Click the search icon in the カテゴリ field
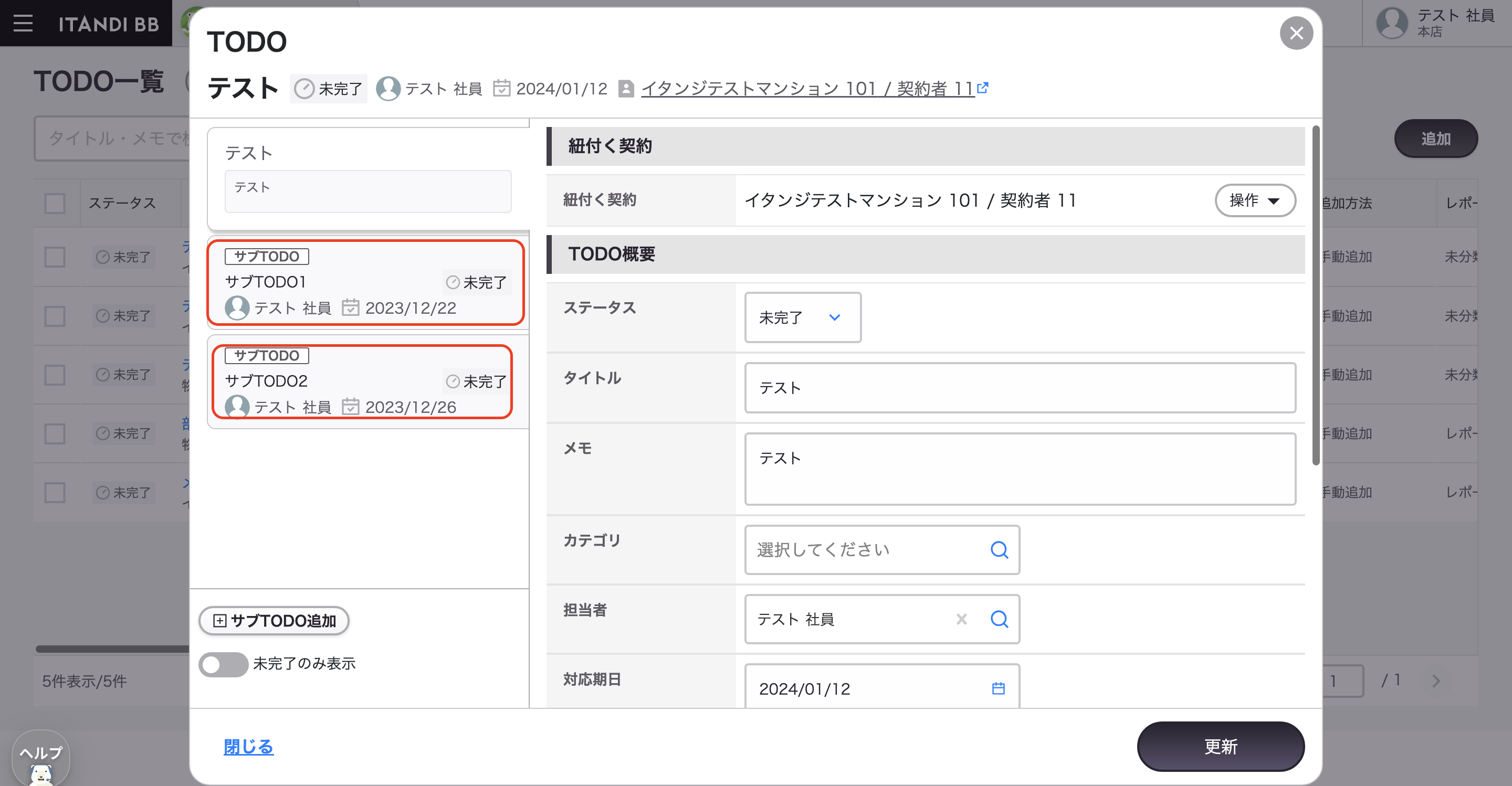This screenshot has width=1512, height=786. (999, 549)
